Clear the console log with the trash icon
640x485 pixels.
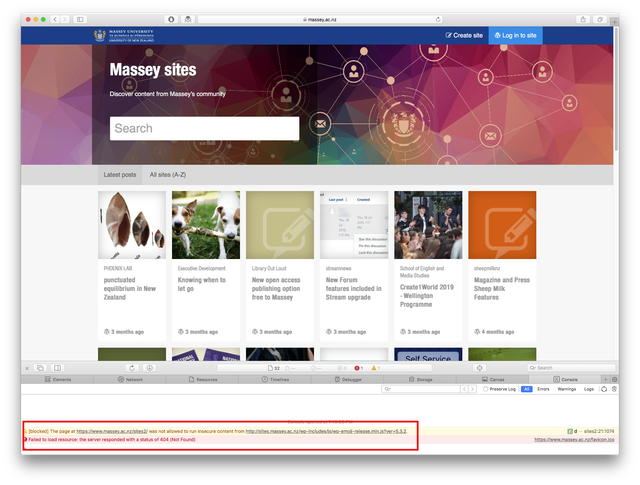pyautogui.click(x=614, y=389)
